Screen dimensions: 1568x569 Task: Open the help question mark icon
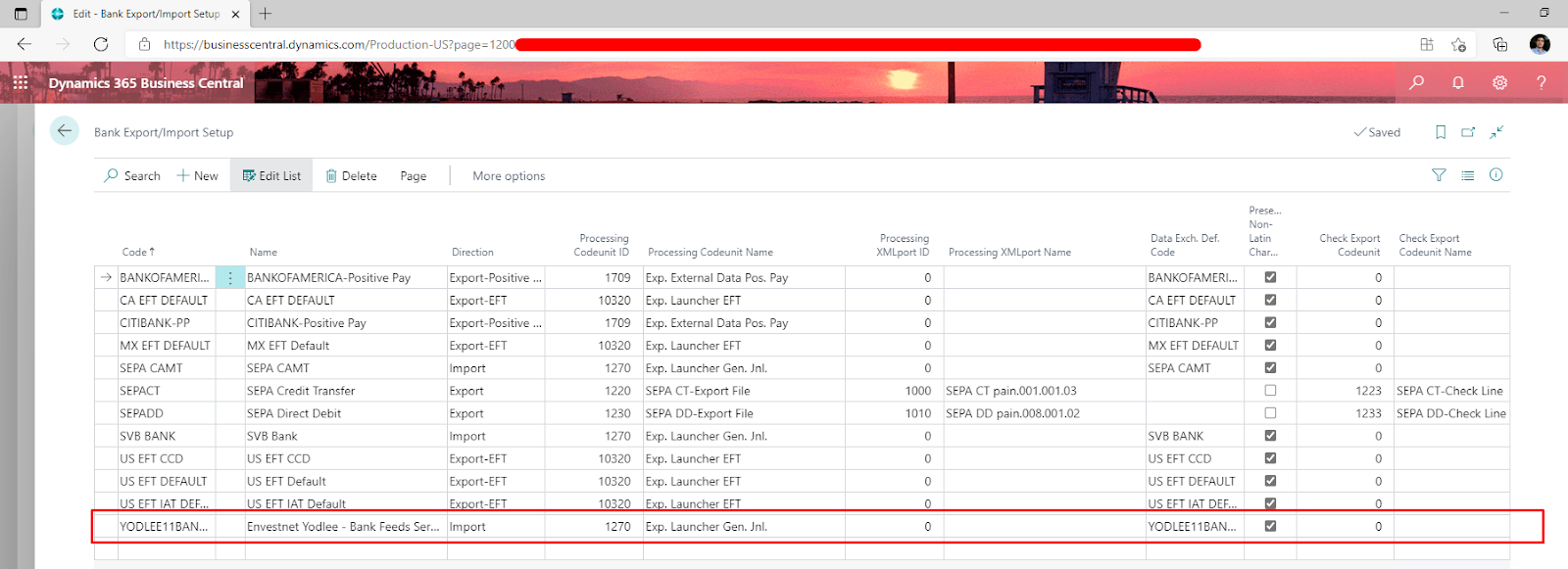1542,83
